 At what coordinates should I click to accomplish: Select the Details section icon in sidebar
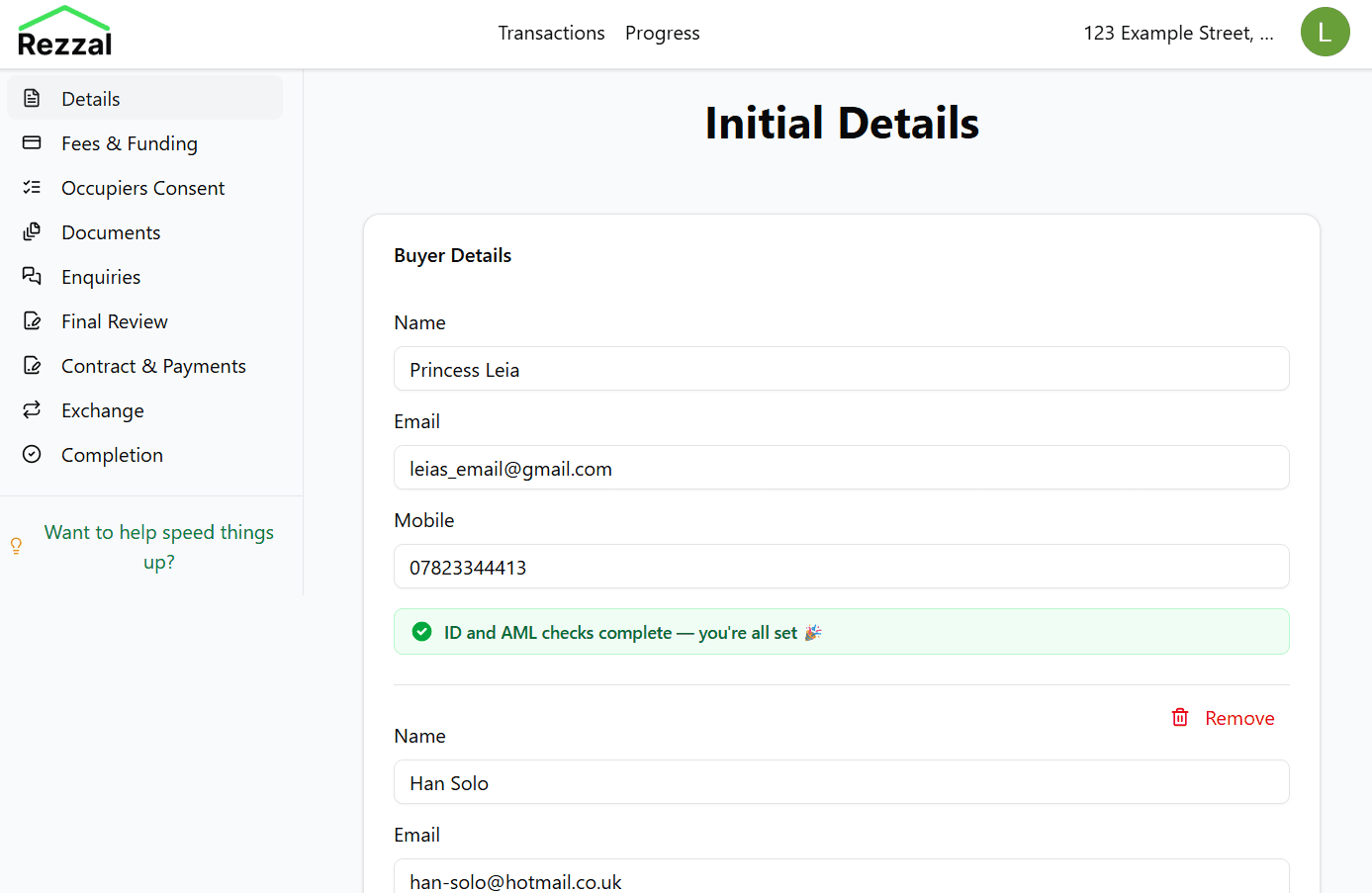tap(34, 98)
